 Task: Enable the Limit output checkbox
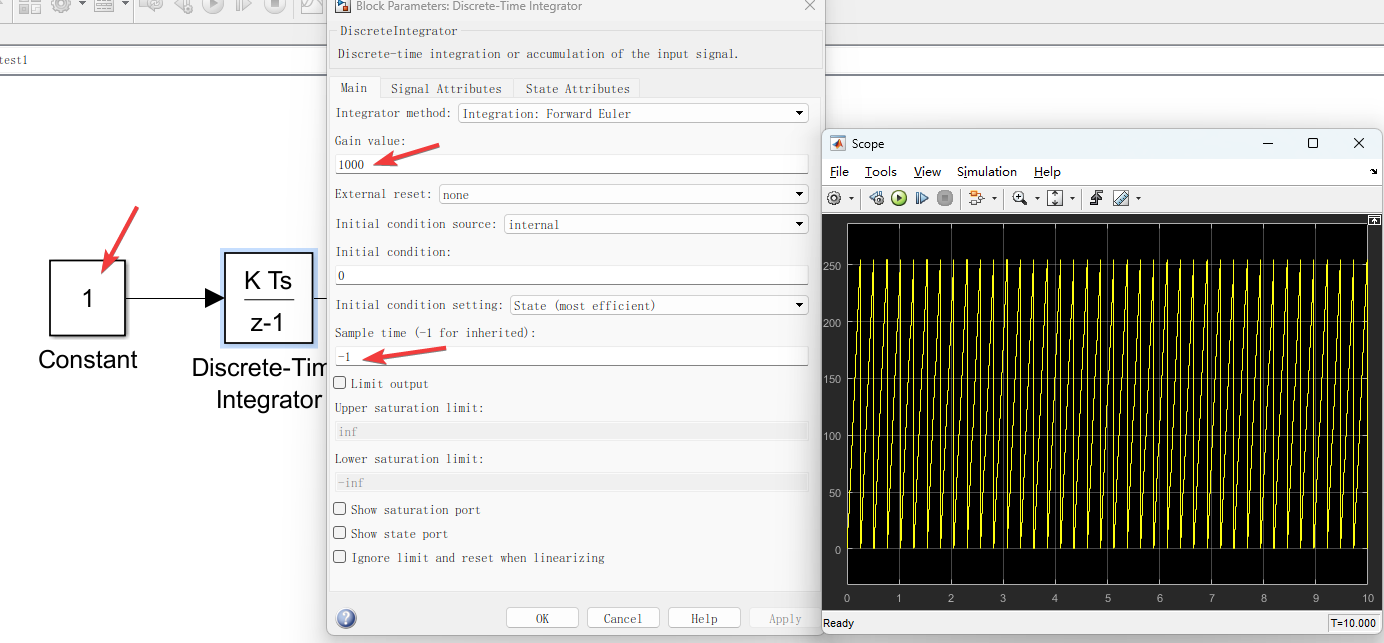(340, 383)
